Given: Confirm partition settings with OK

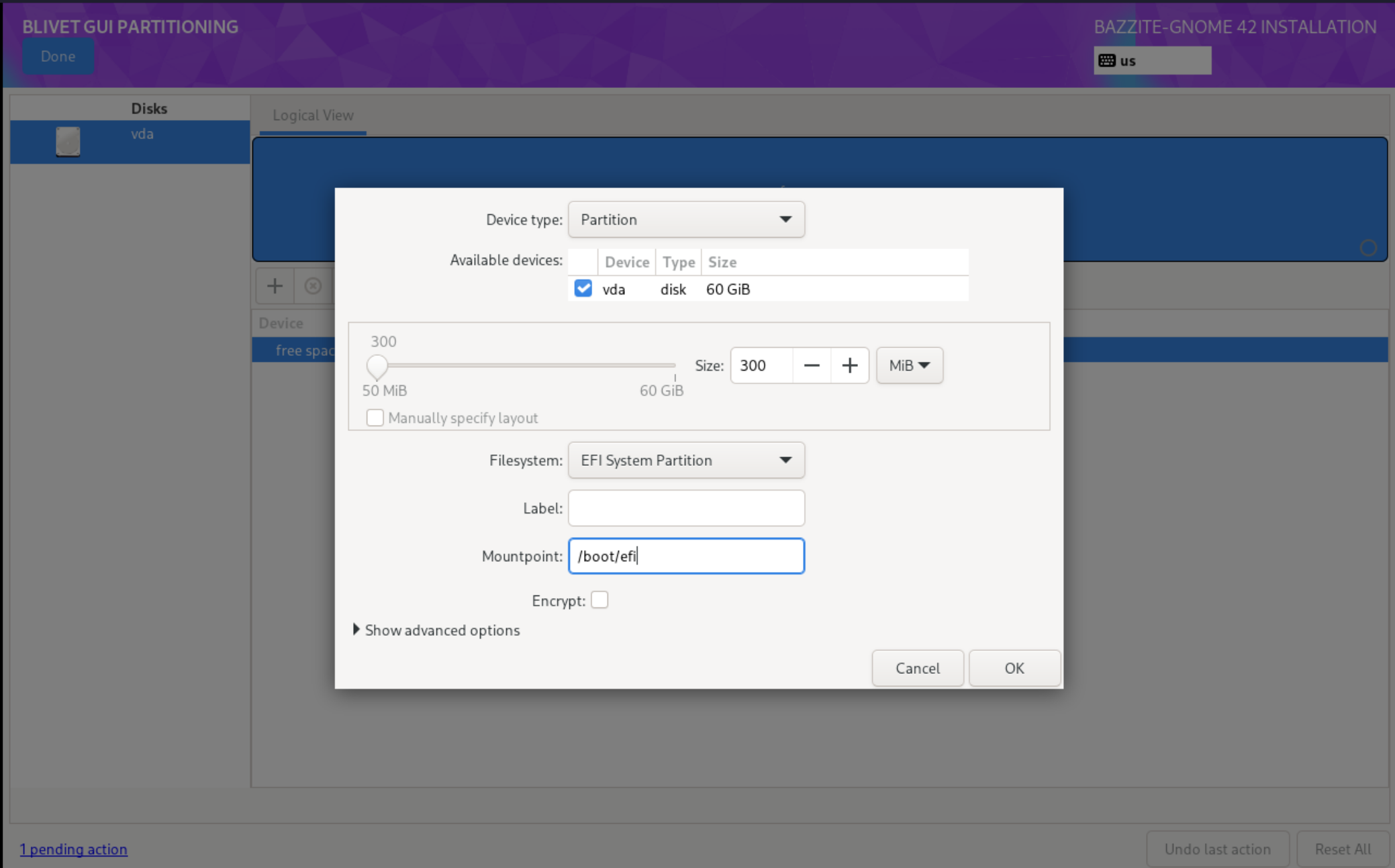Looking at the screenshot, I should (1014, 668).
